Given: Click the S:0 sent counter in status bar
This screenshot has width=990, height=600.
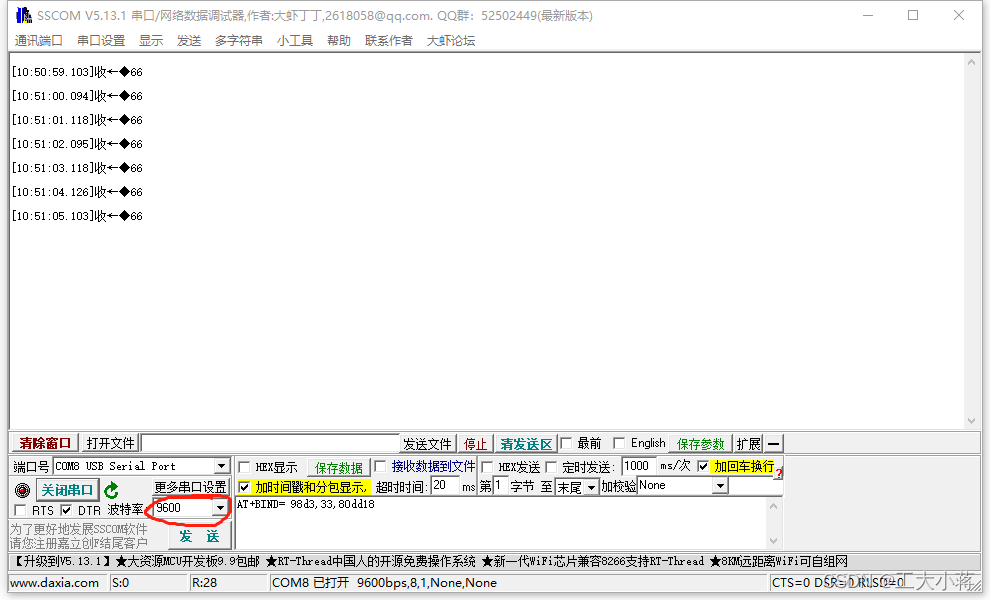Looking at the screenshot, I should [121, 582].
